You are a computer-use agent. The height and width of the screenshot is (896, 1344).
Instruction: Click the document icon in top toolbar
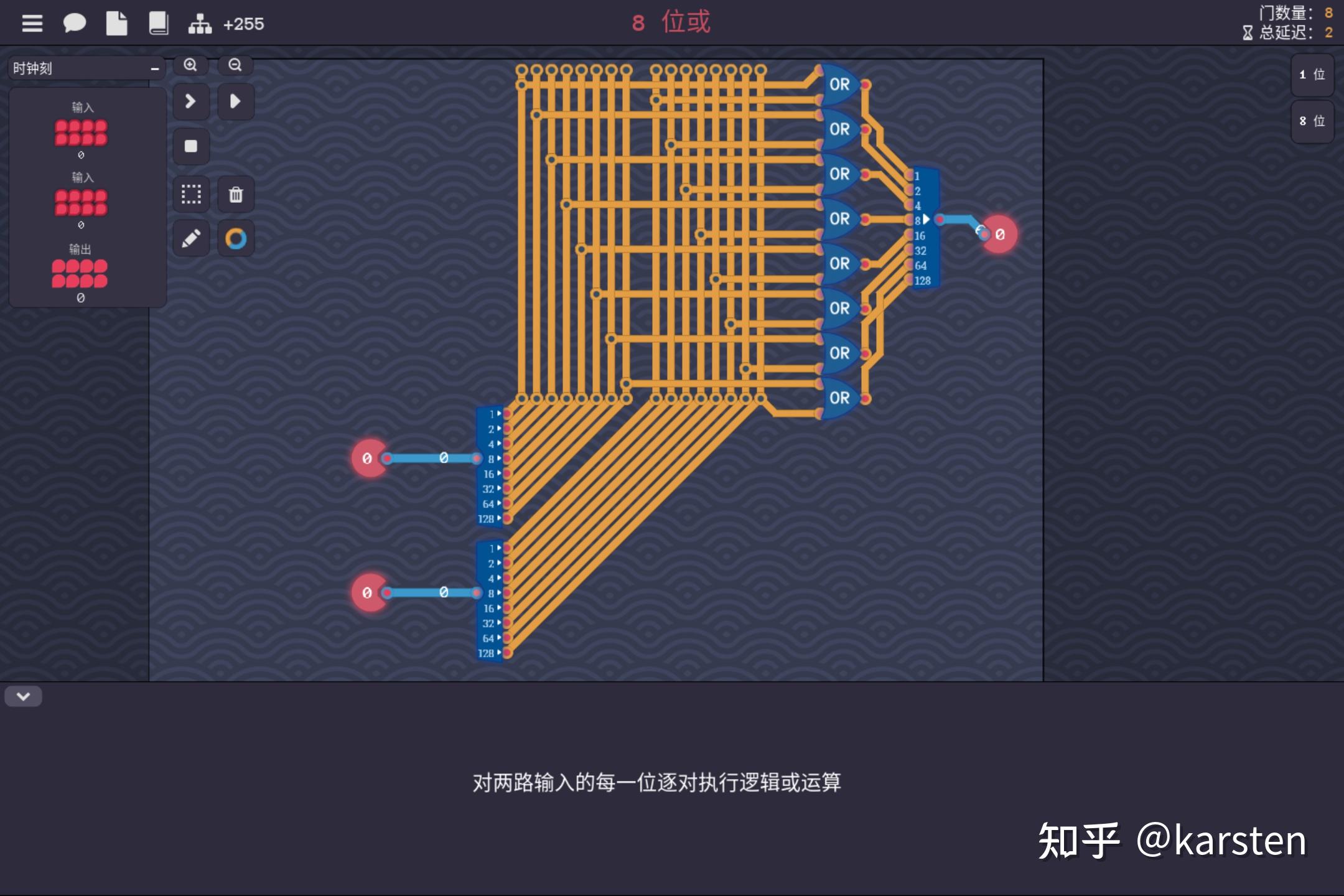coord(117,23)
